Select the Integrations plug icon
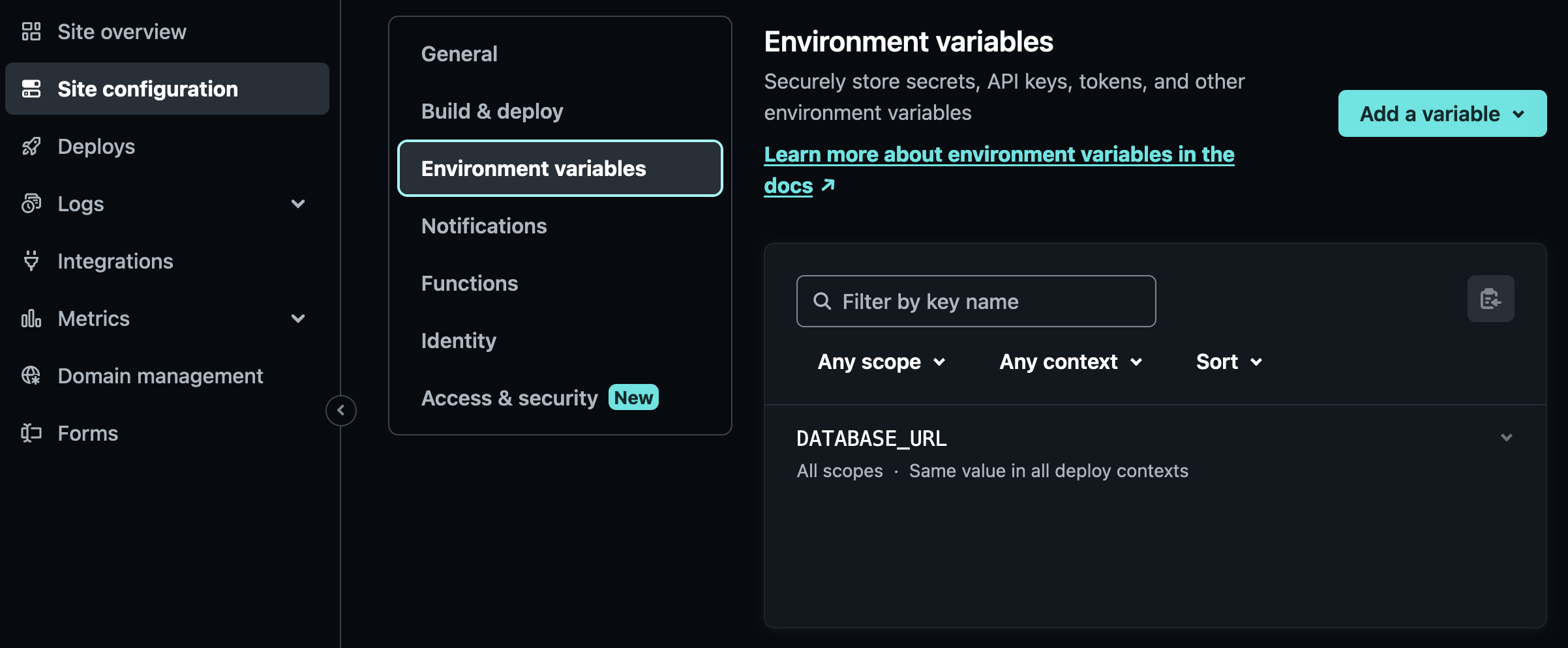Image resolution: width=1568 pixels, height=648 pixels. tap(31, 261)
